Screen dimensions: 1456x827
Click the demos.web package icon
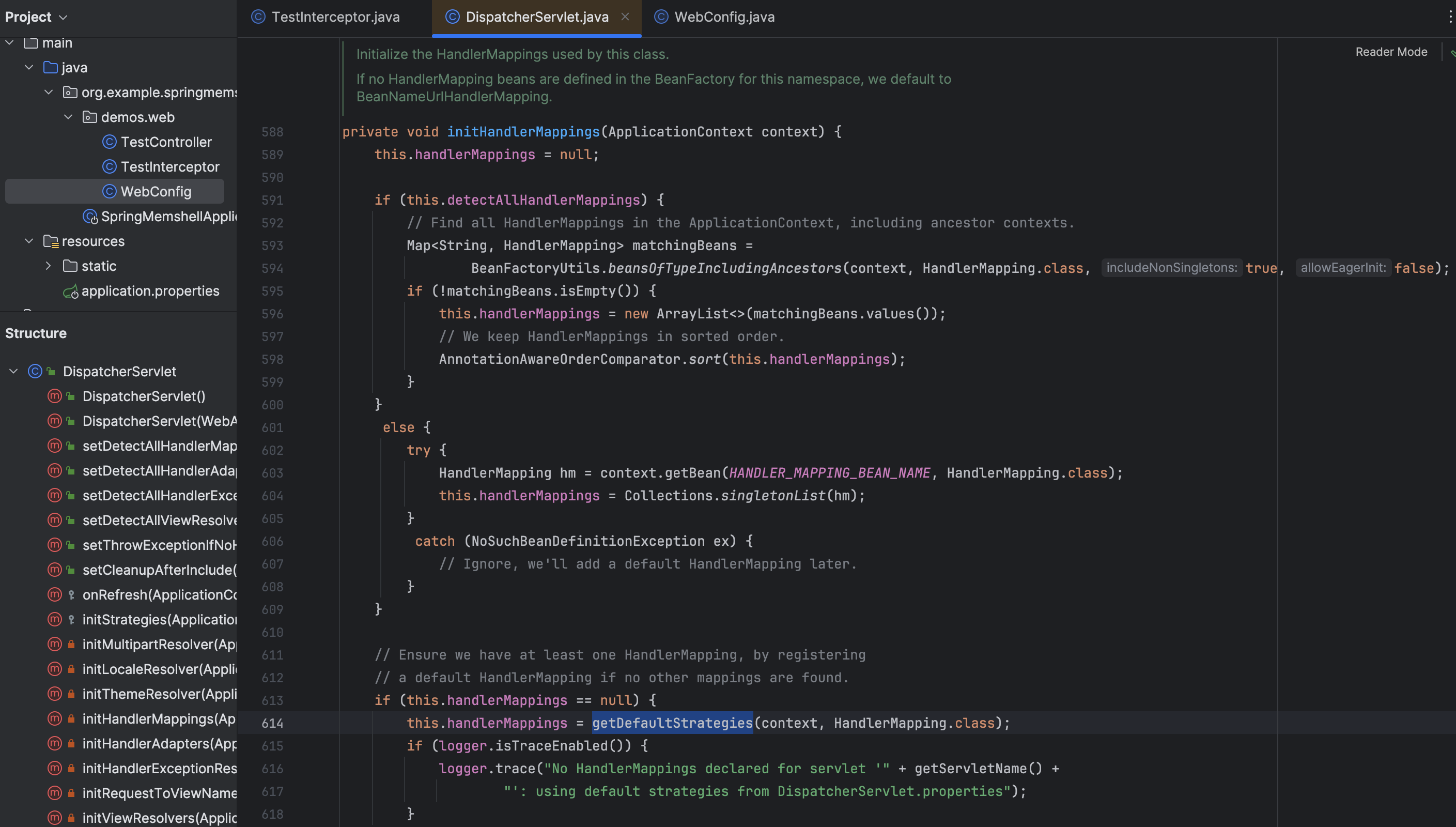(90, 117)
